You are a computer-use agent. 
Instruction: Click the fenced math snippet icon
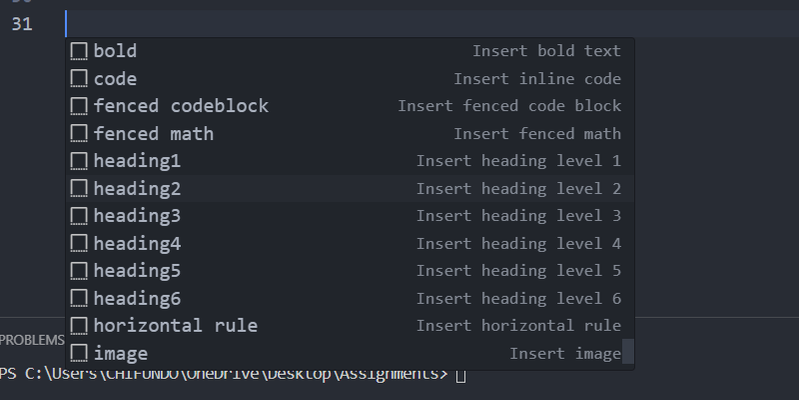coord(79,134)
